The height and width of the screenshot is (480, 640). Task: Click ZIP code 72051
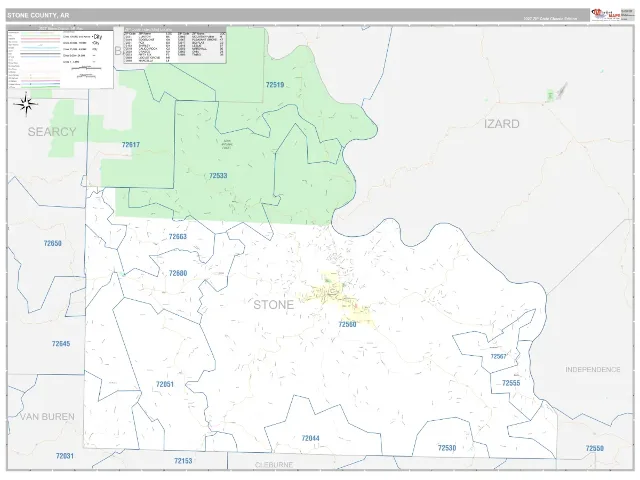click(x=165, y=384)
